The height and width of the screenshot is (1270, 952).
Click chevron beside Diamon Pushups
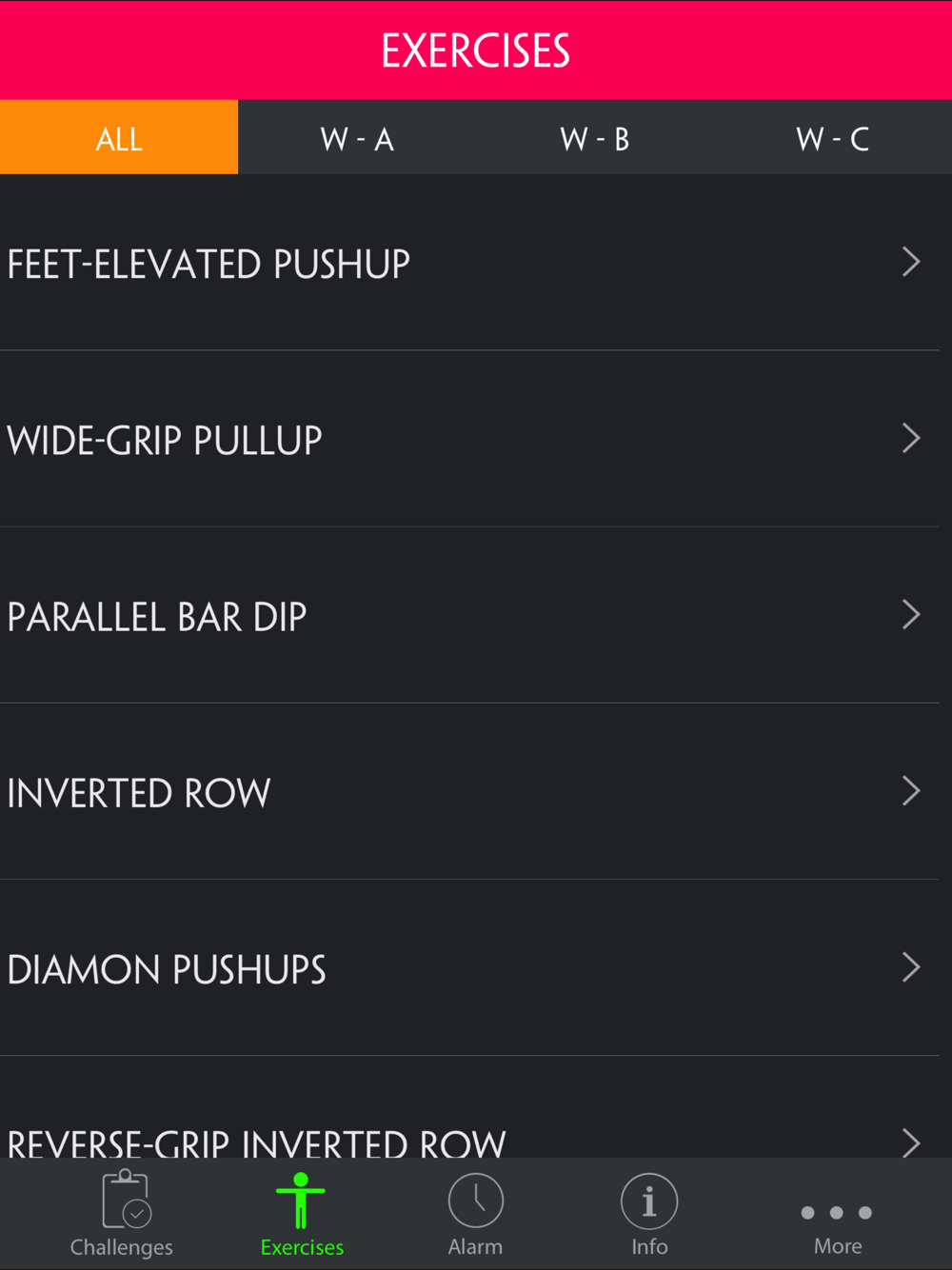(x=911, y=967)
